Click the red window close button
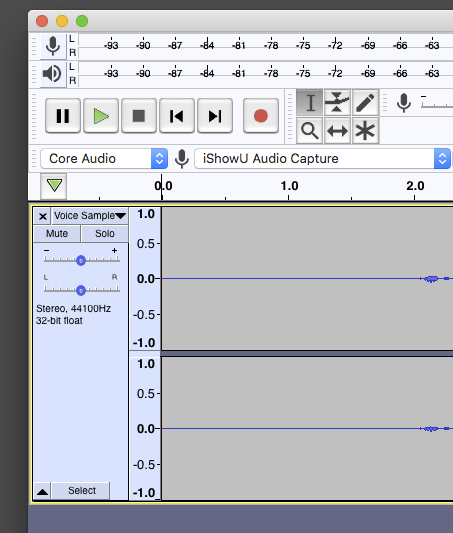 coord(42,21)
